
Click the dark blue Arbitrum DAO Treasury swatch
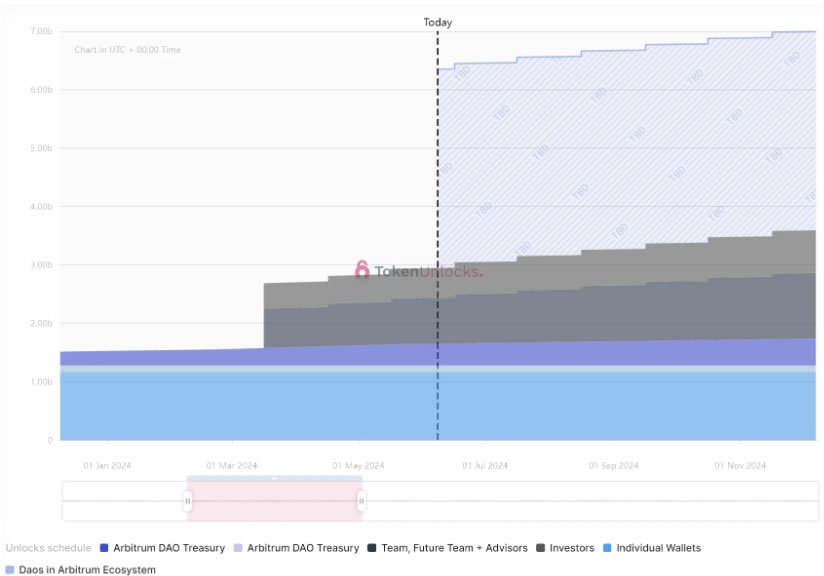[104, 548]
